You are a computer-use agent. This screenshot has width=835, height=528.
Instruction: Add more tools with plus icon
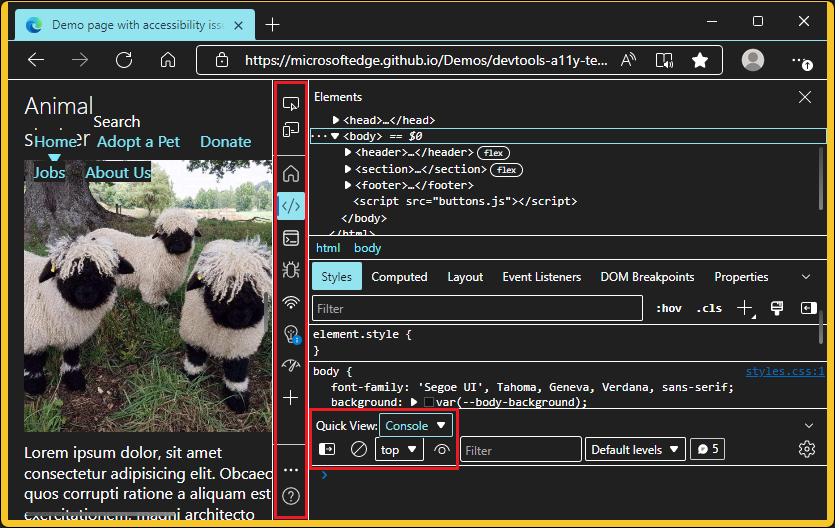tap(291, 398)
